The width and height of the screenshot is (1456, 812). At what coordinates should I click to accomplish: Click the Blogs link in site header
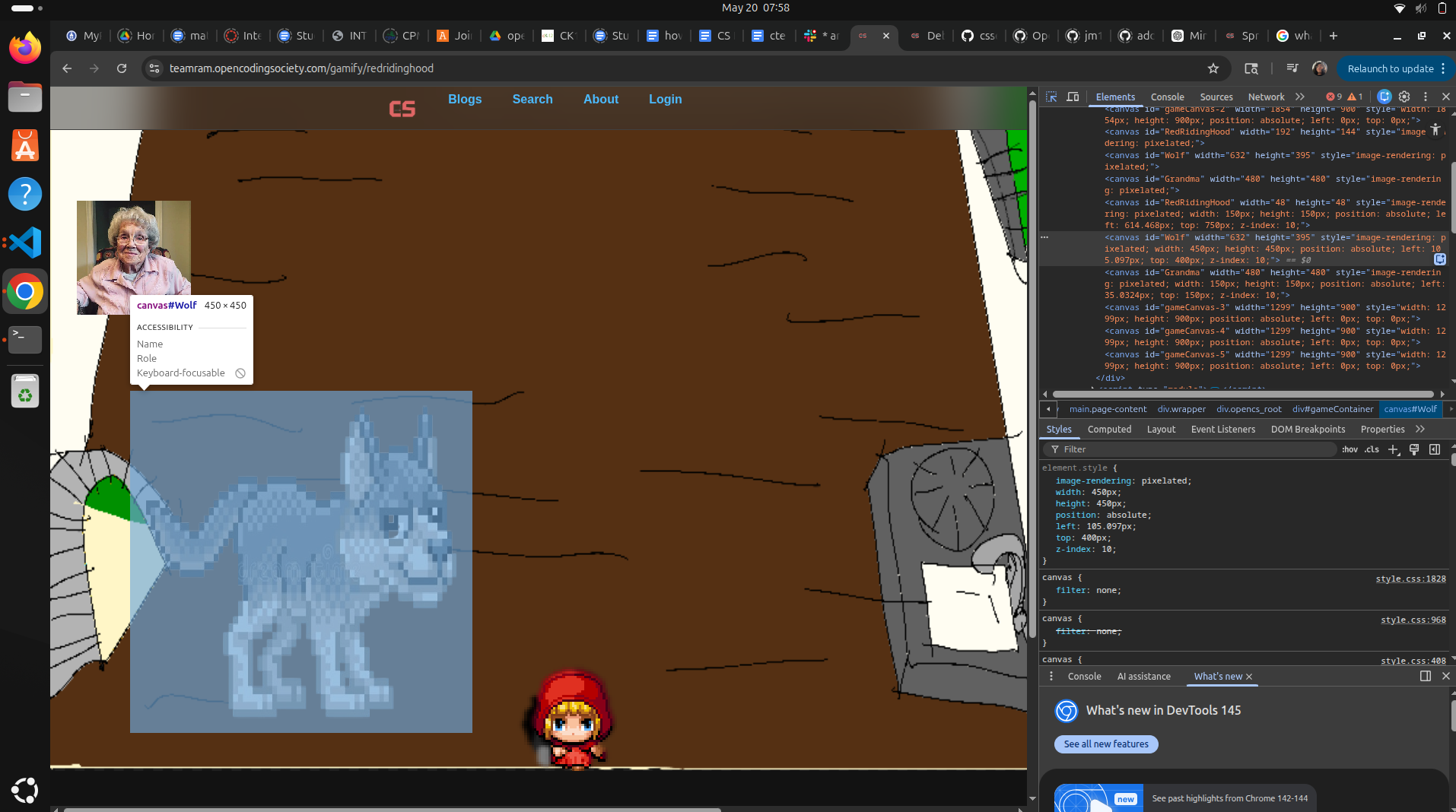click(465, 99)
